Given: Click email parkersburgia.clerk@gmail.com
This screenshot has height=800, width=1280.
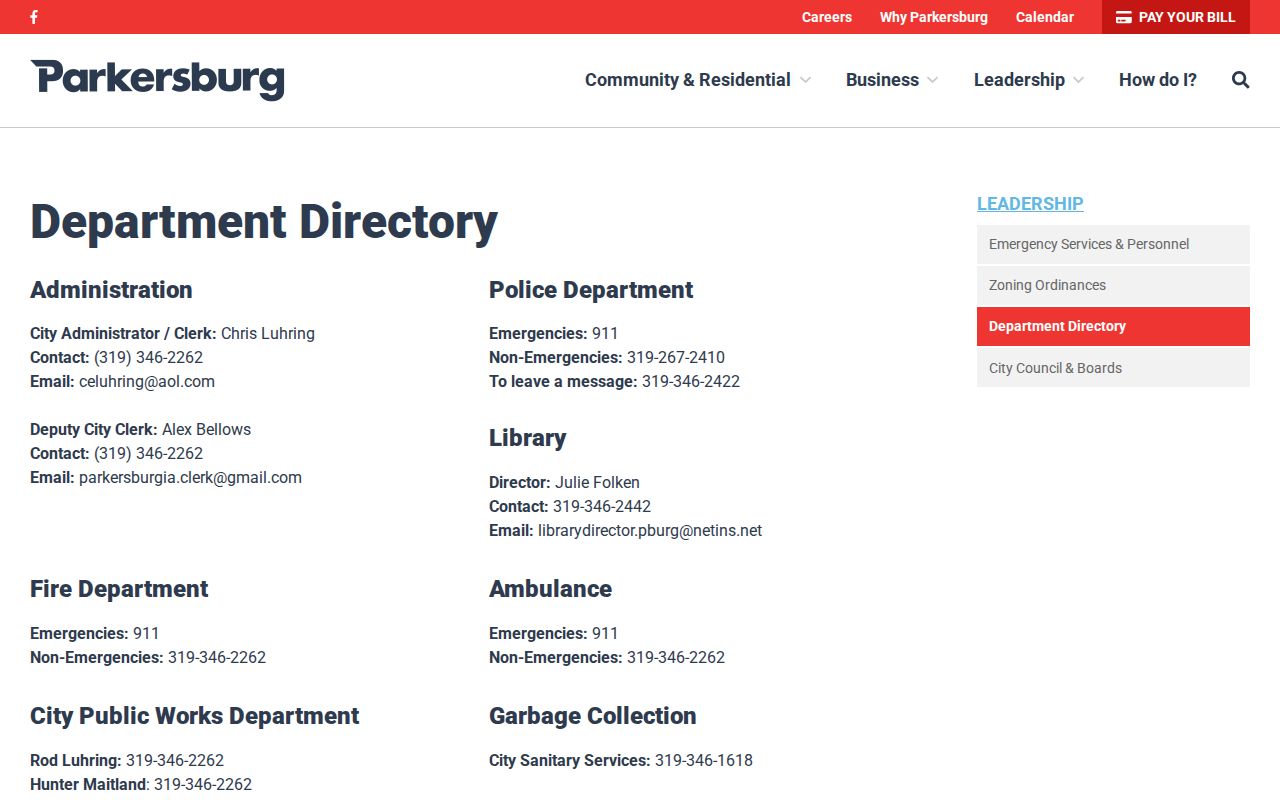Looking at the screenshot, I should pos(190,477).
